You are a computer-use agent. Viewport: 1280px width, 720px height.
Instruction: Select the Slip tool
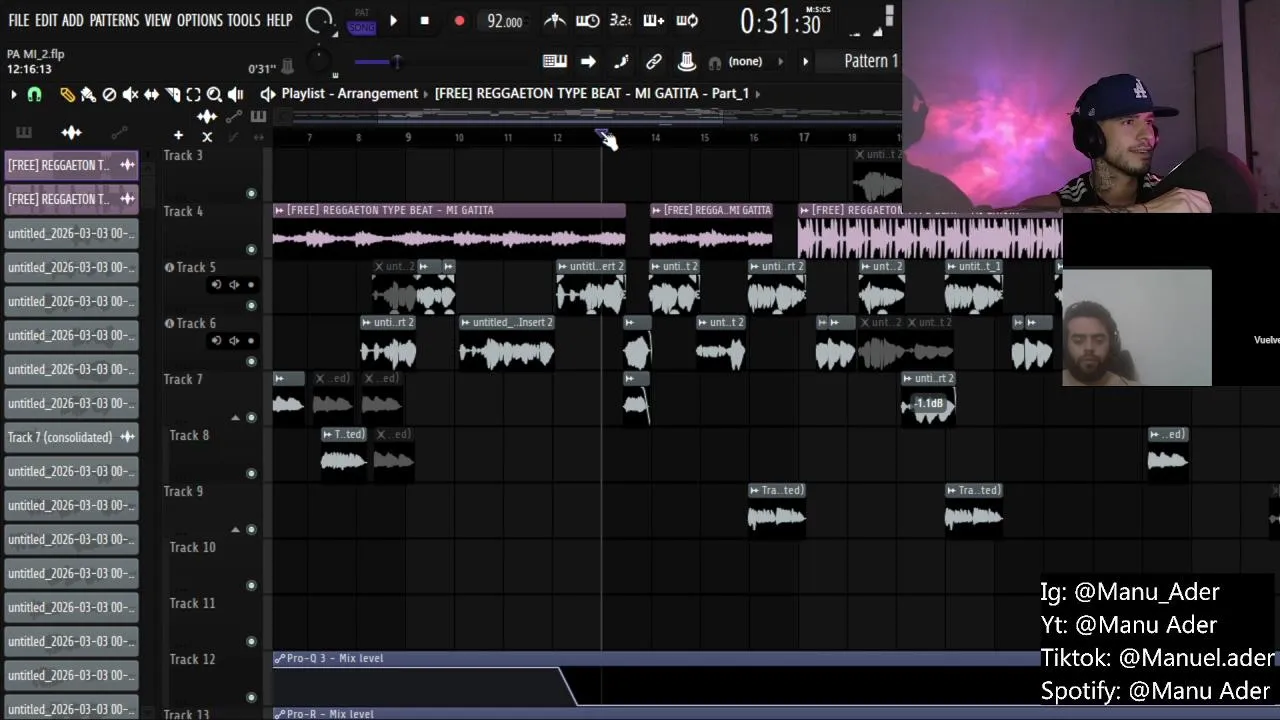pyautogui.click(x=151, y=95)
